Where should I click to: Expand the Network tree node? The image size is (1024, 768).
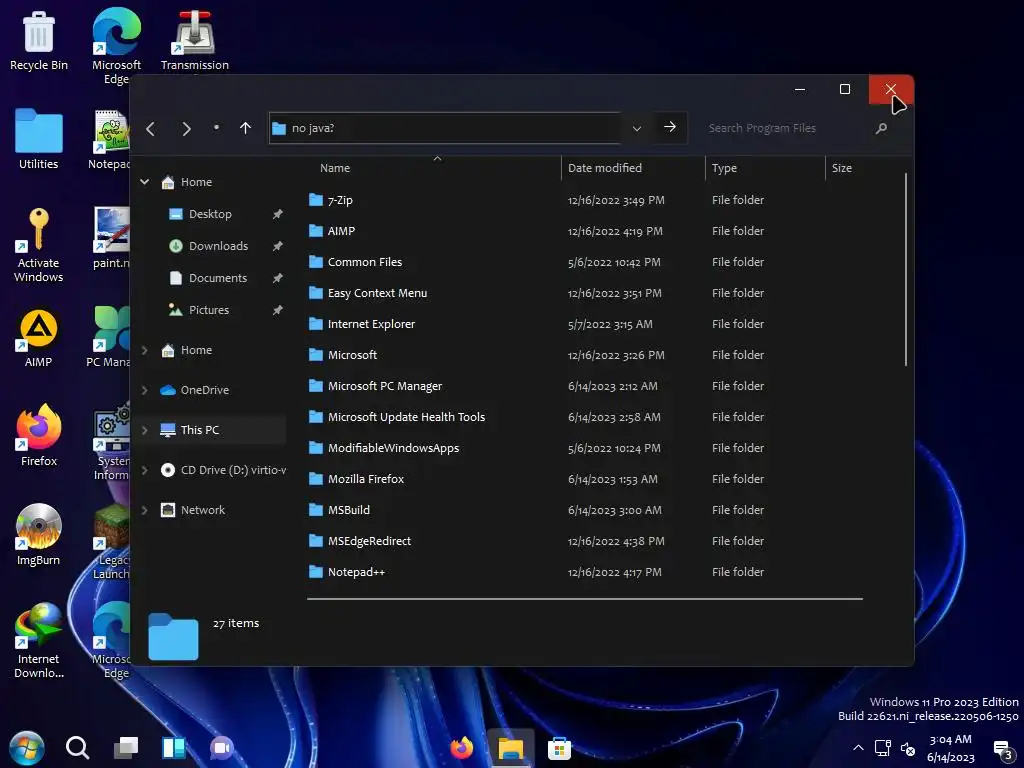(x=145, y=510)
